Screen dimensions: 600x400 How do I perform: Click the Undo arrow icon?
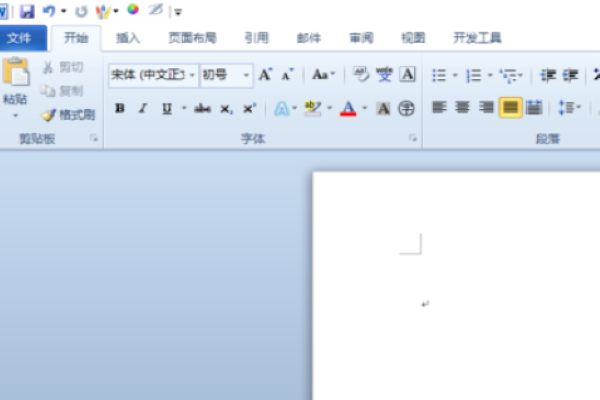pos(49,11)
